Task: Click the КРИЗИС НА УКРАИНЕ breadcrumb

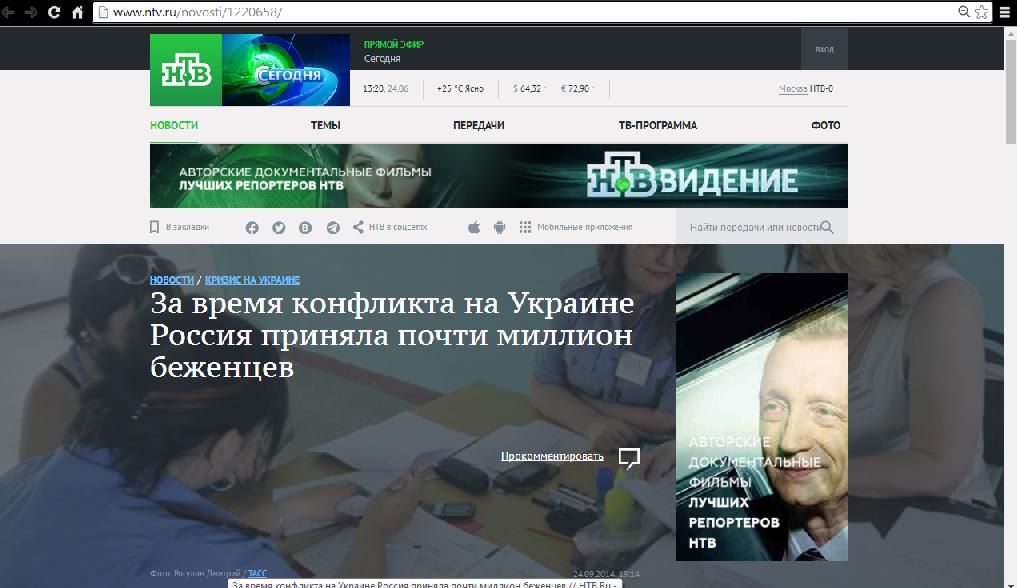Action: [x=252, y=280]
